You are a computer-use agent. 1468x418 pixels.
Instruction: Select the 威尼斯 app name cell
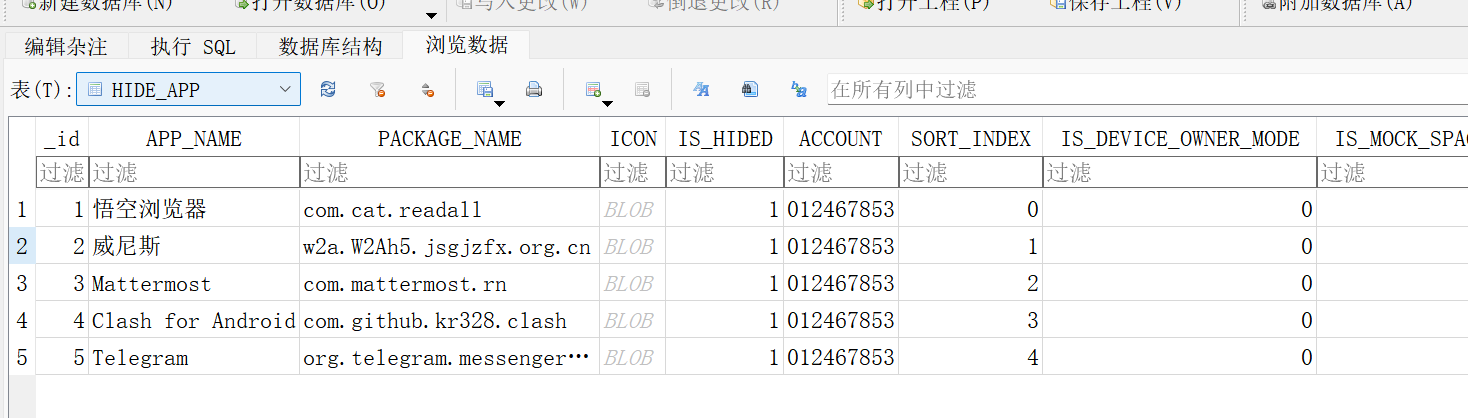(x=194, y=247)
